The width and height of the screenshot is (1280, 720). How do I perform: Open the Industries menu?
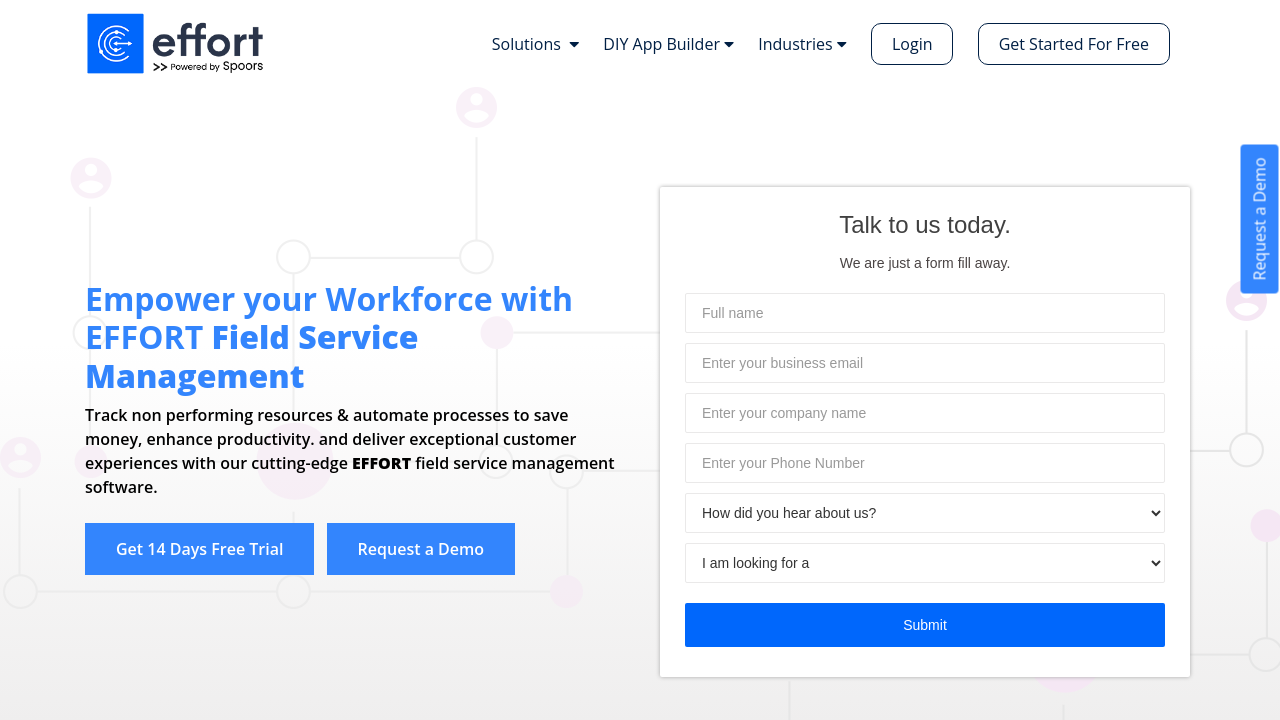click(802, 44)
